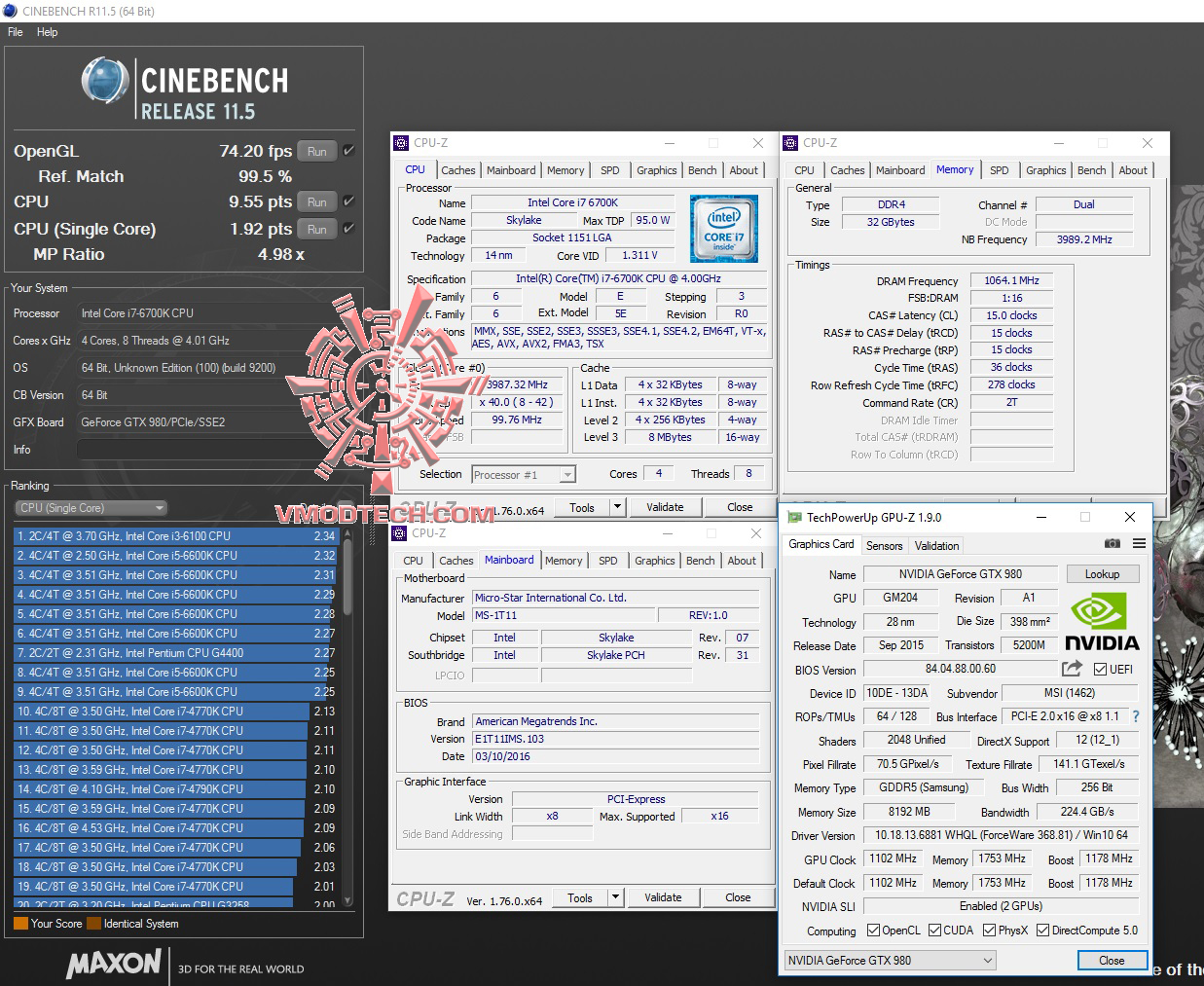Click CPU-Z app icon in Memory window title

791,143
